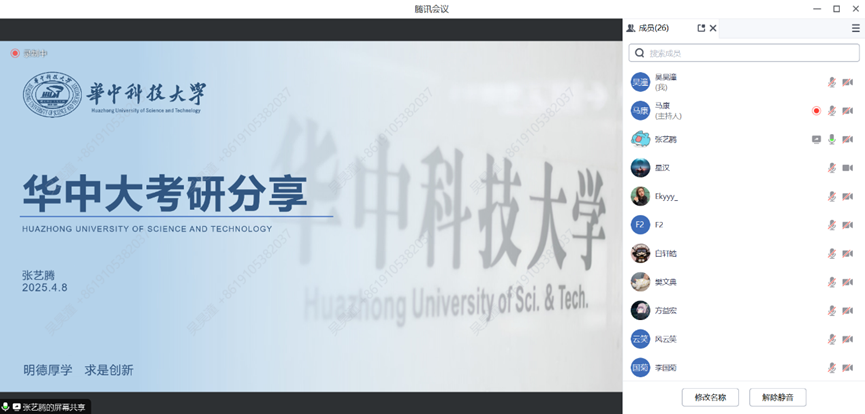Click the muted microphone icon for 方益宏
Screen dimensions: 865x414
(832, 311)
